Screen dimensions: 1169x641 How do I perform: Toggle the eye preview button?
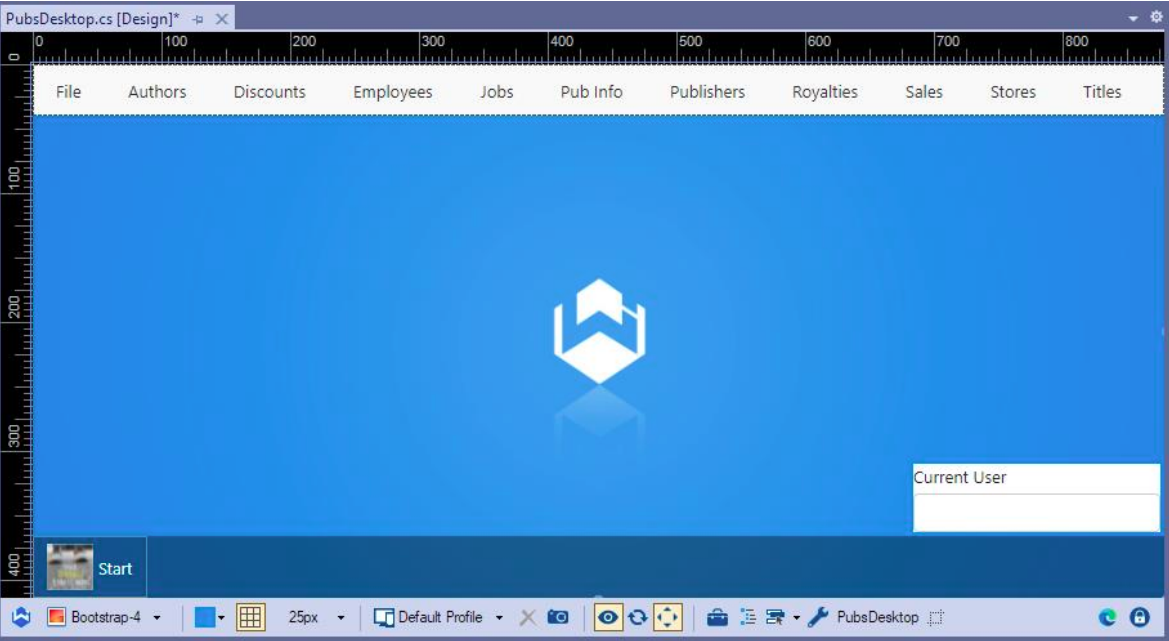[x=608, y=617]
